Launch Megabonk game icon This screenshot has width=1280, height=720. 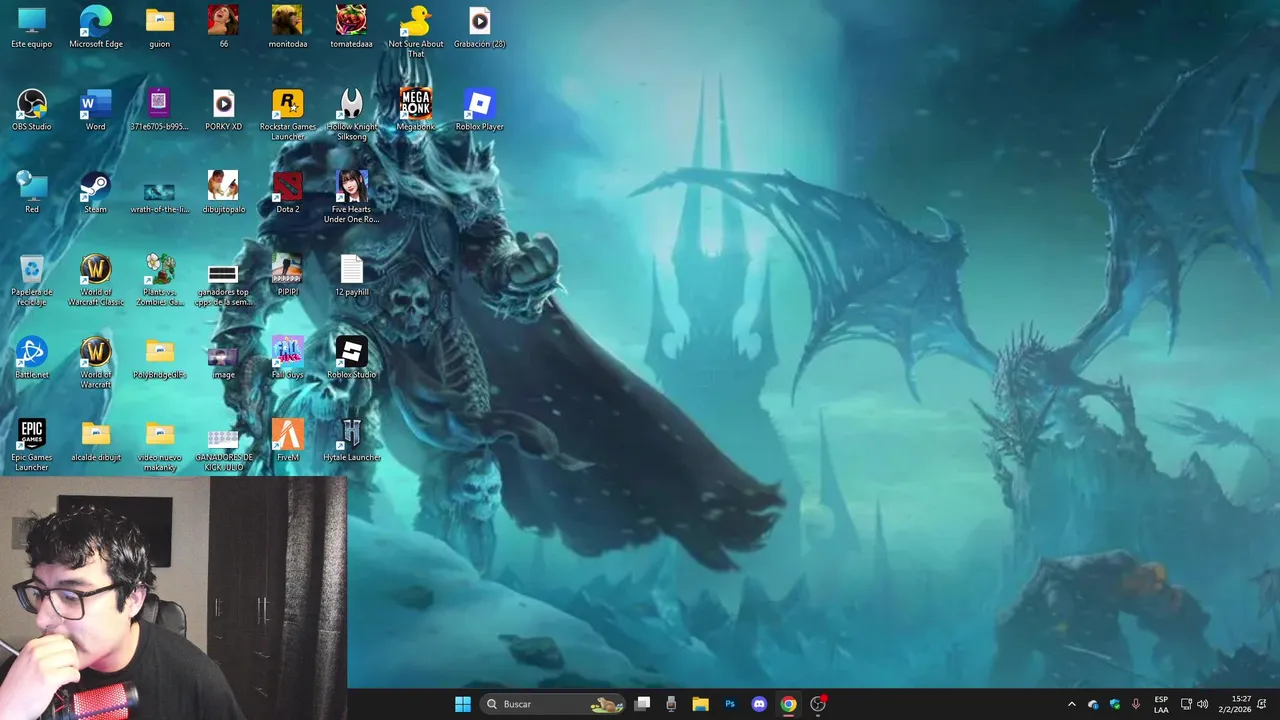click(x=415, y=110)
